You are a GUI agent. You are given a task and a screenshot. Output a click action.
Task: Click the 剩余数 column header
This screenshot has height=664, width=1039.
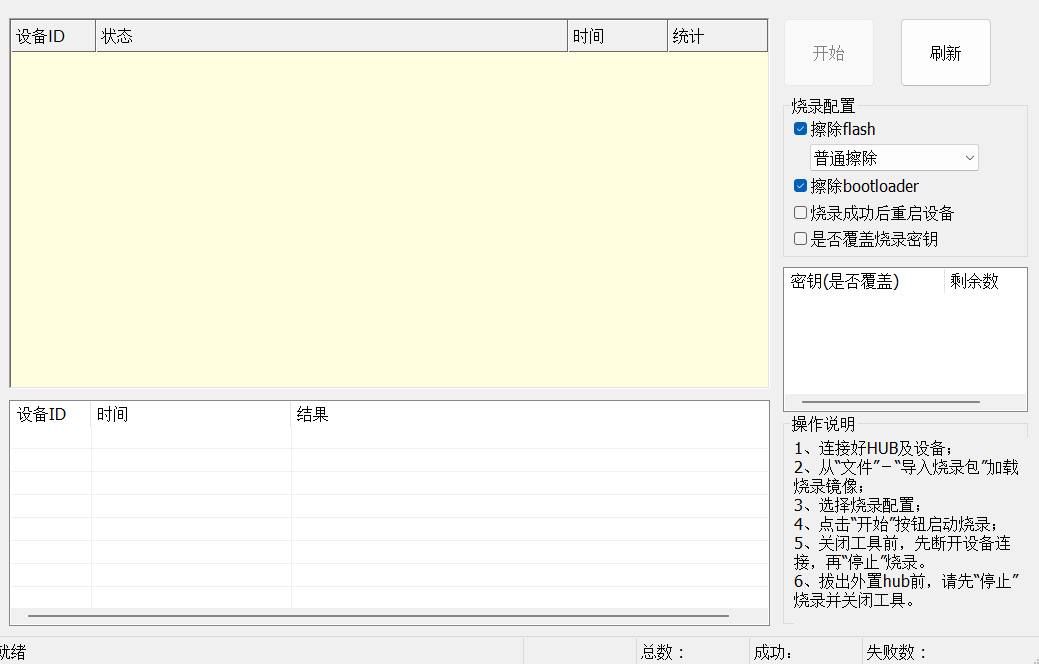click(985, 281)
